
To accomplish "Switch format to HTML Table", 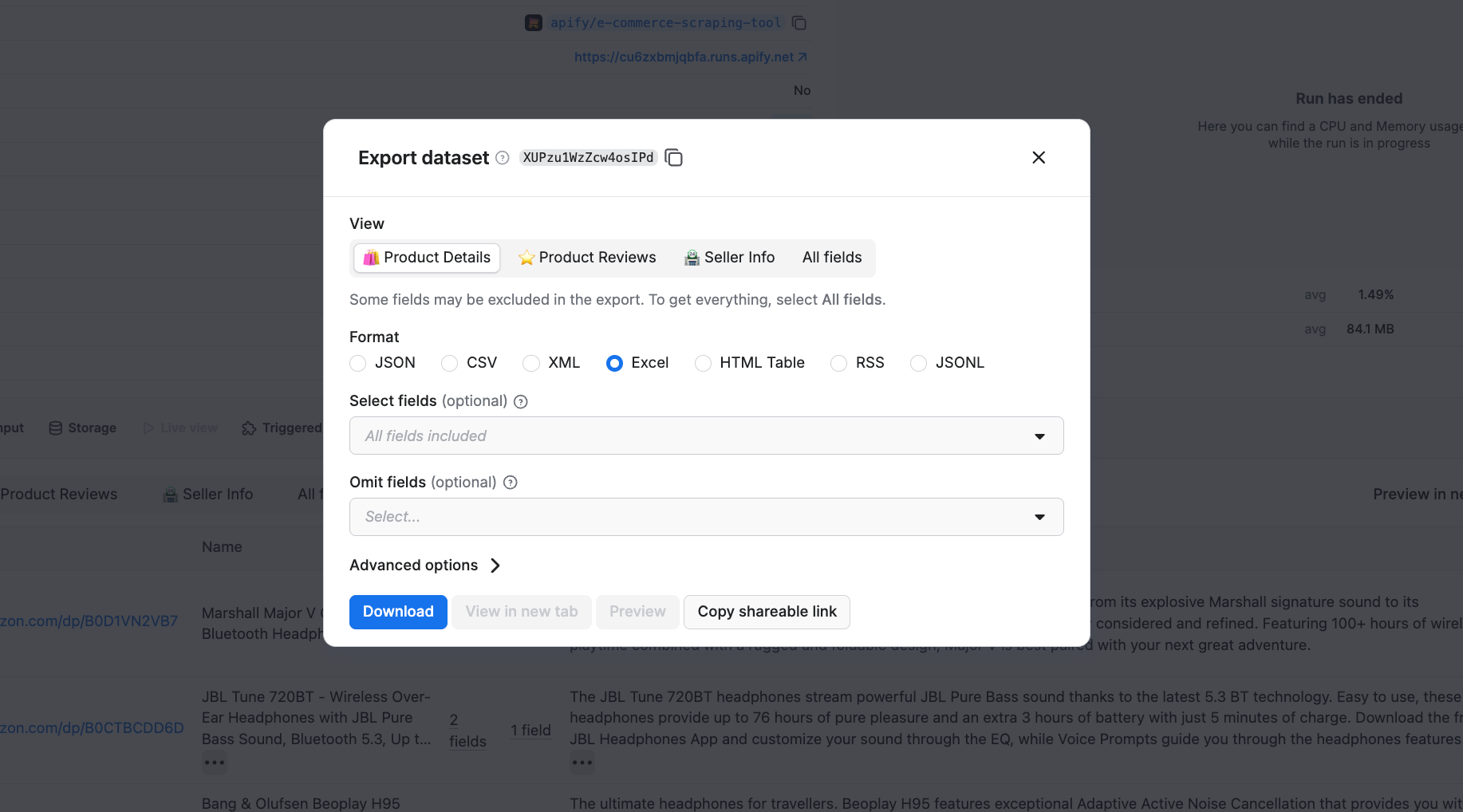I will click(703, 363).
